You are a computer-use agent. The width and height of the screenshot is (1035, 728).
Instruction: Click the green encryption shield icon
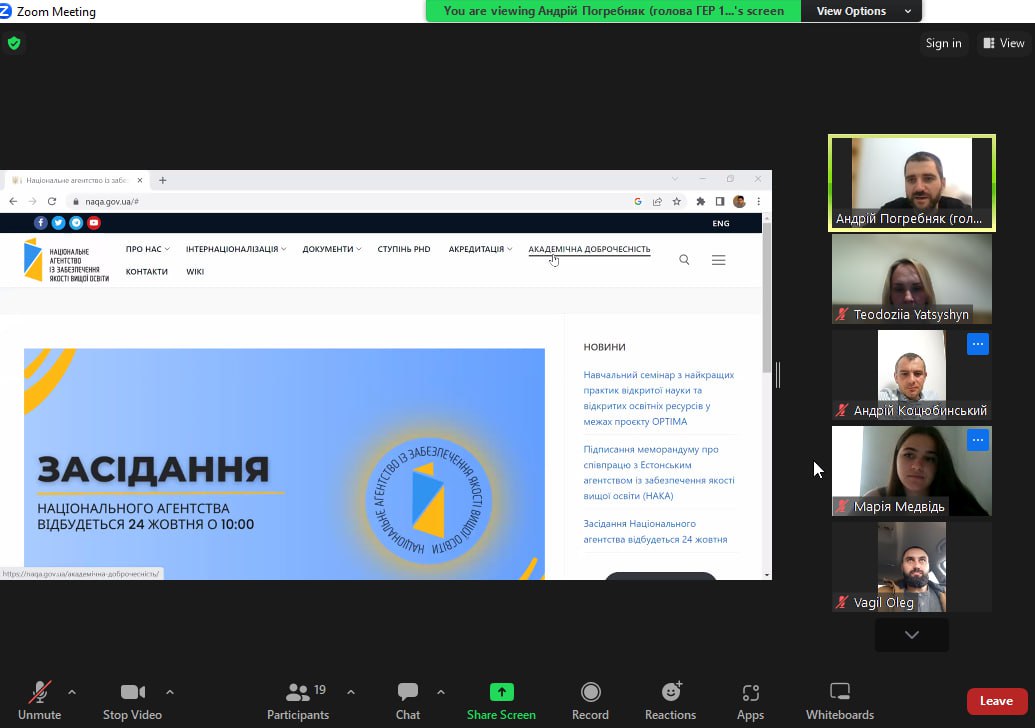point(13,43)
